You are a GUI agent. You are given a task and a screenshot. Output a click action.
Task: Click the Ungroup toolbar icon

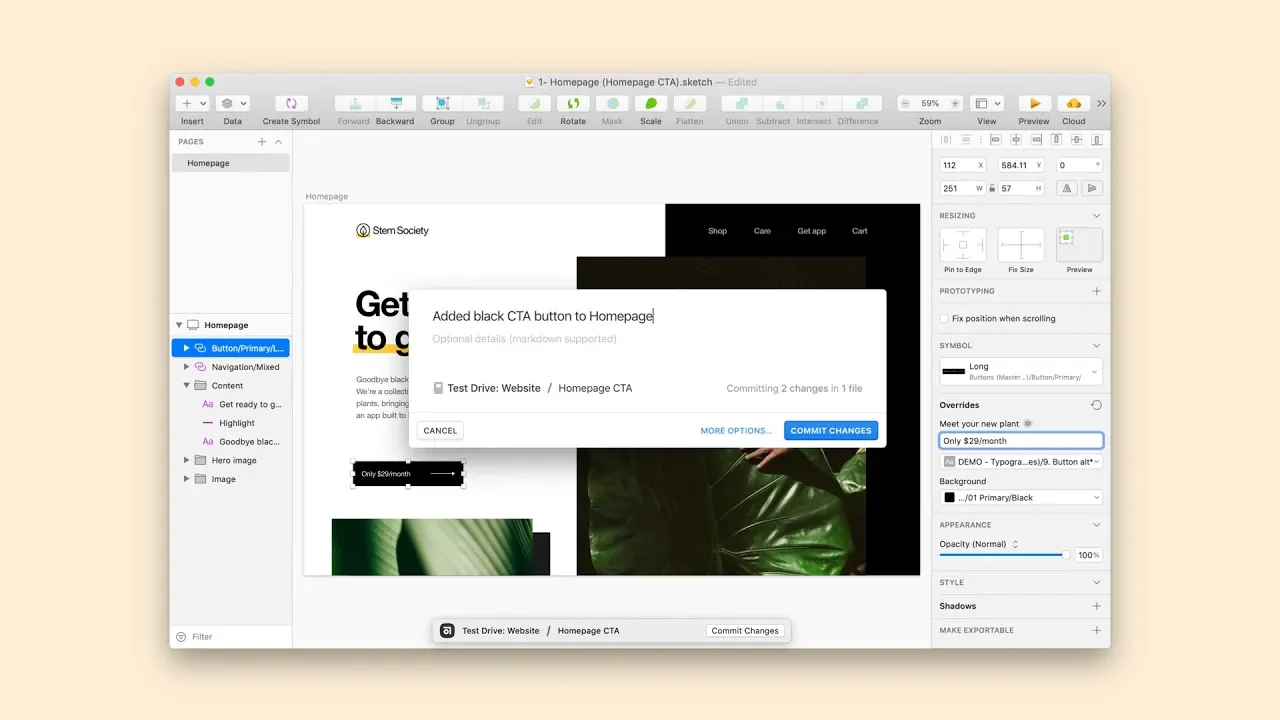[x=483, y=103]
